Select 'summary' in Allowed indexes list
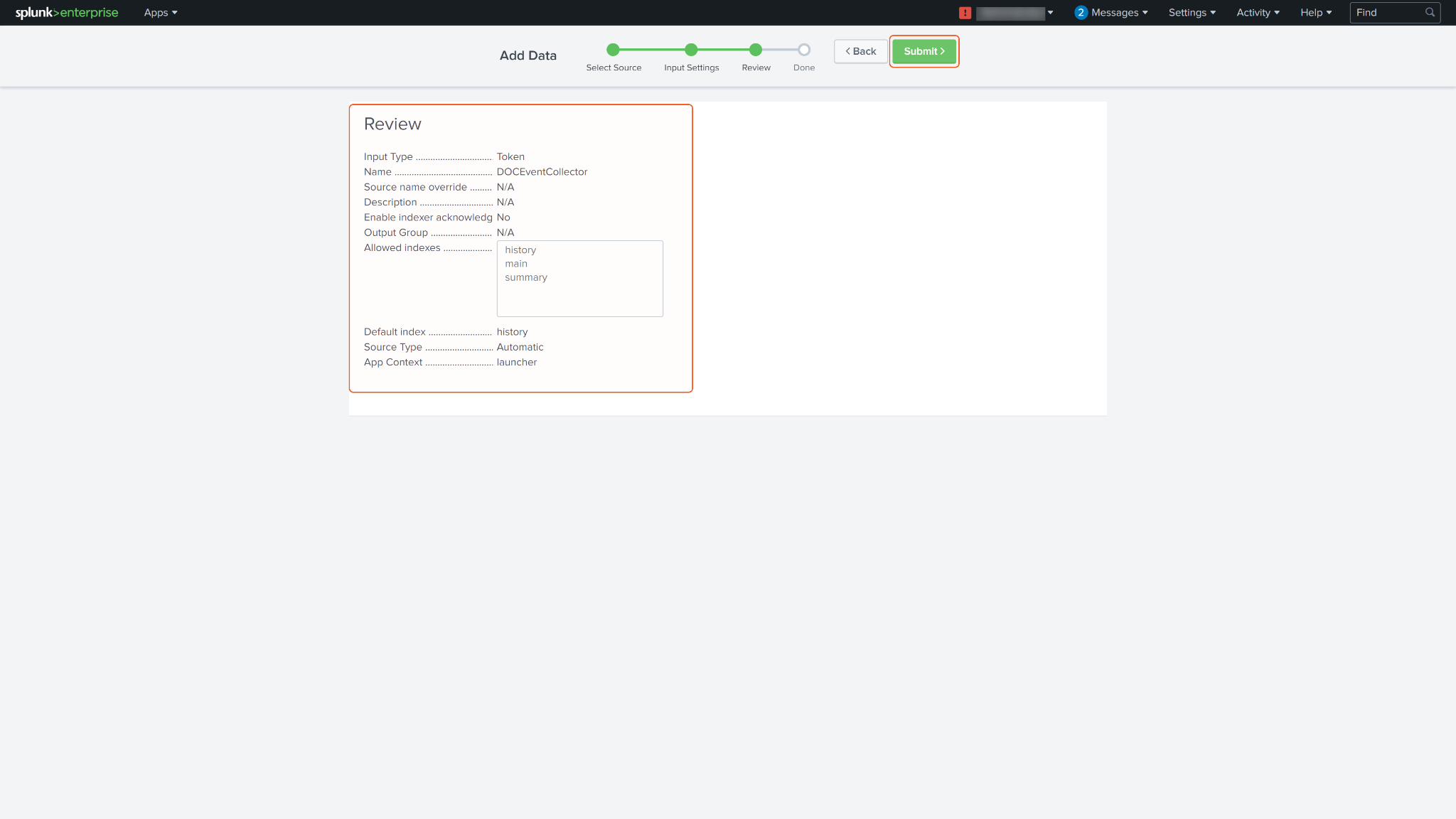This screenshot has width=1456, height=819. coord(526,277)
